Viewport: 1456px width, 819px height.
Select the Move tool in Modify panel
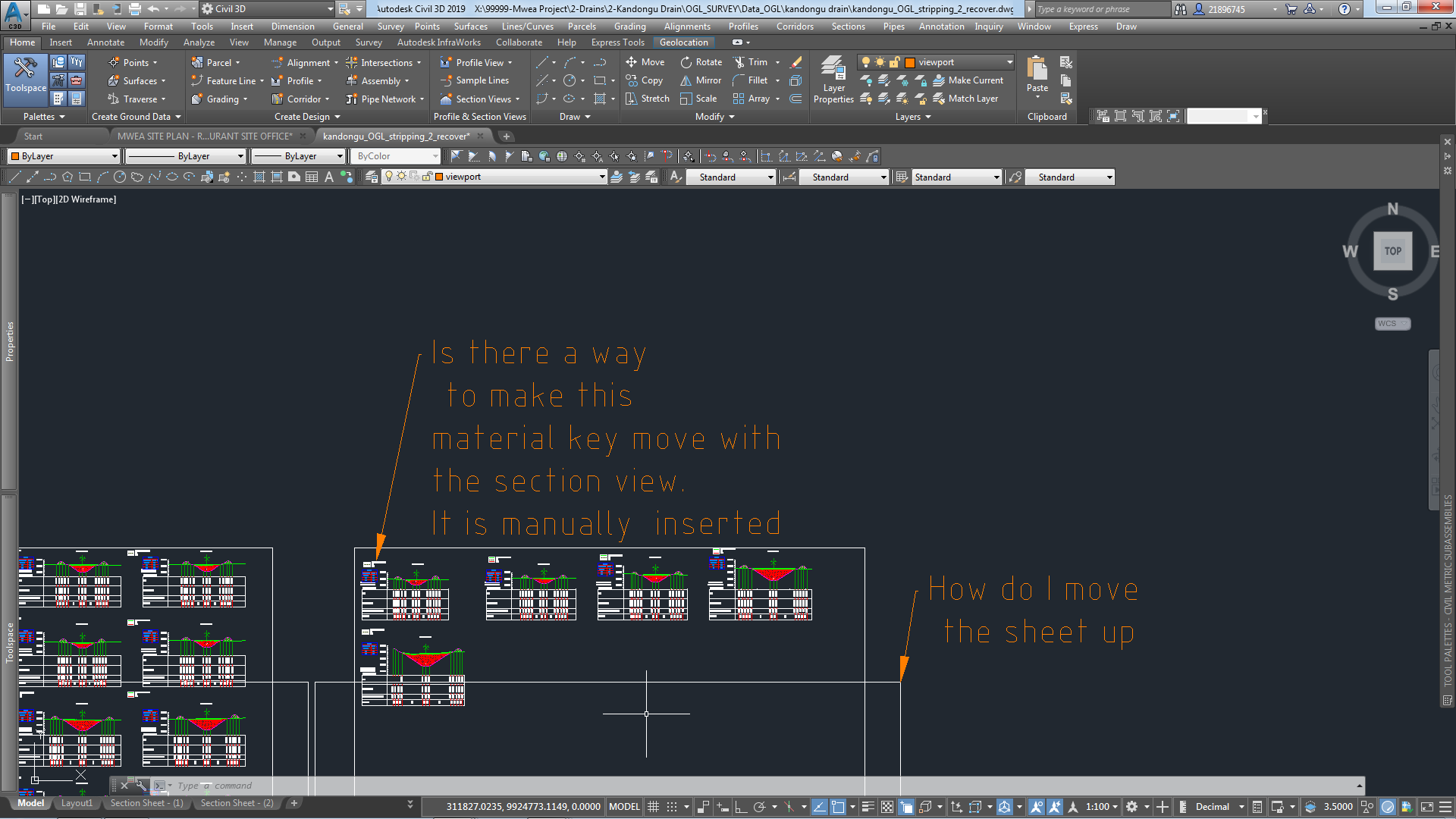point(645,62)
